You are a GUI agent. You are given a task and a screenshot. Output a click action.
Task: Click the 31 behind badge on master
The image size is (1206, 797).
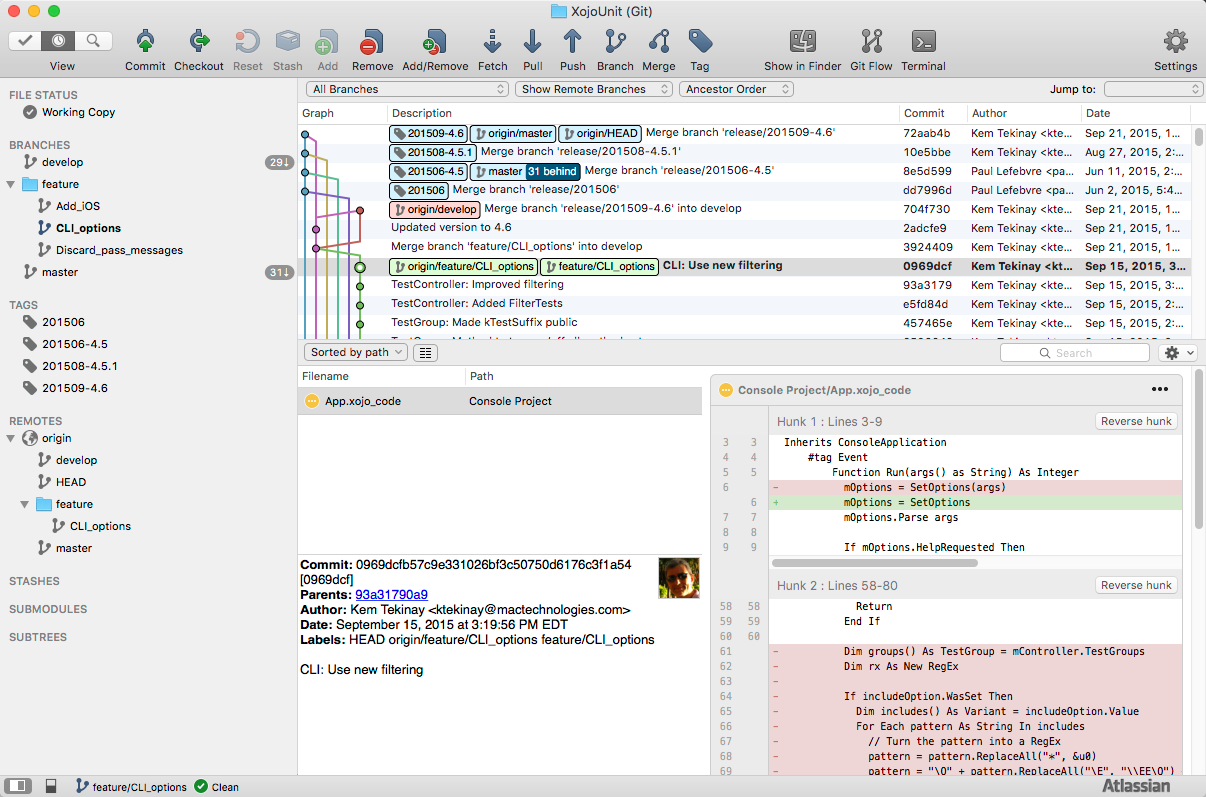(x=278, y=272)
